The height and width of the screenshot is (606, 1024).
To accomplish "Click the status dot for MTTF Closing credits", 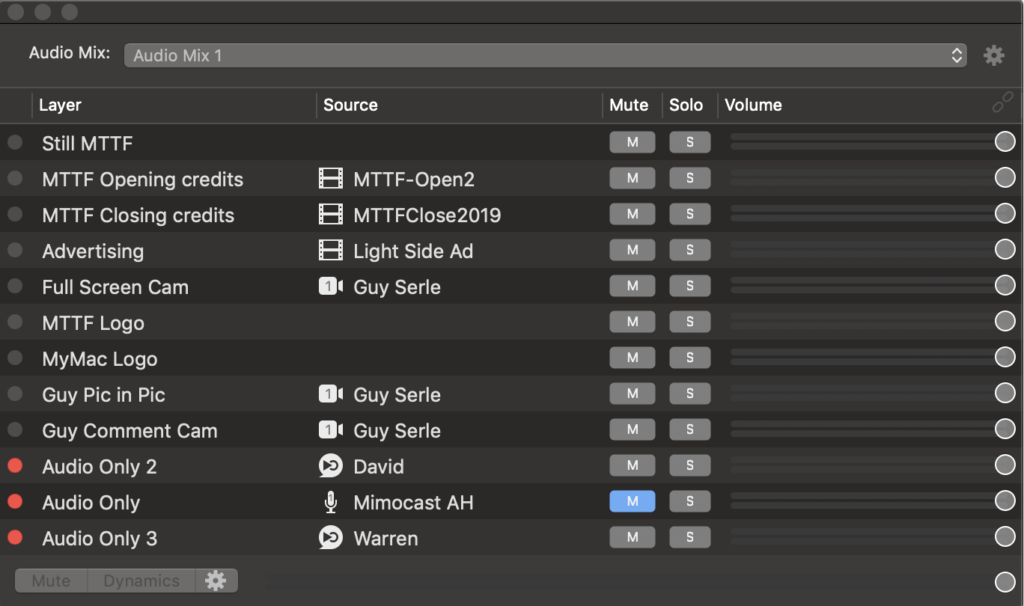I will click(x=15, y=214).
